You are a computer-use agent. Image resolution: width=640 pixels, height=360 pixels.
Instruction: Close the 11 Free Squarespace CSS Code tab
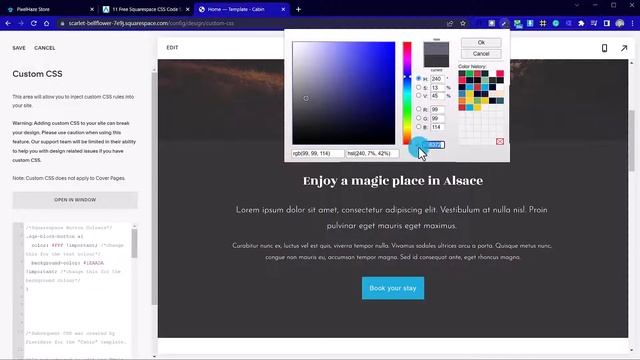[x=188, y=9]
